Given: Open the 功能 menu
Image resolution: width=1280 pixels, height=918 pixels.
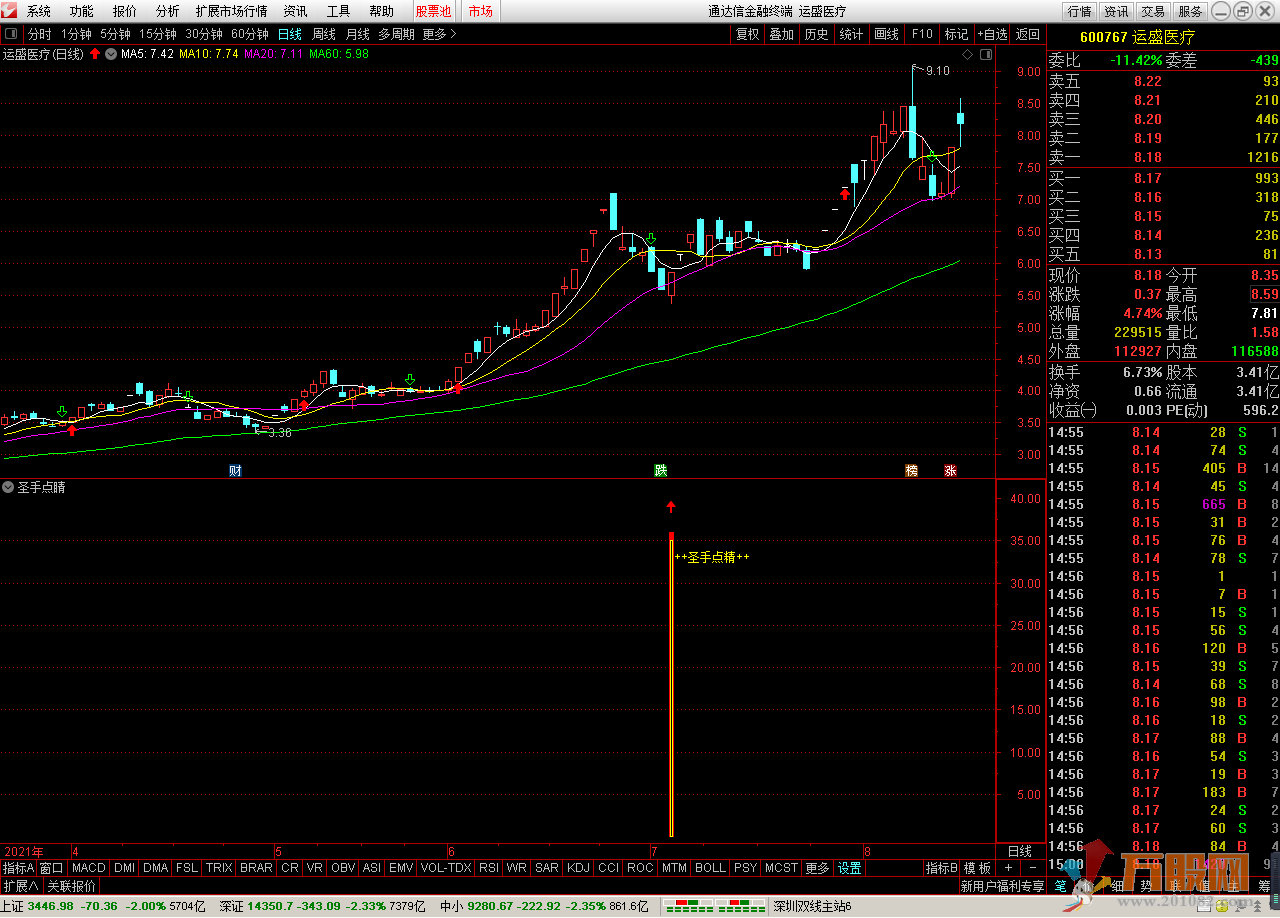Looking at the screenshot, I should point(82,11).
